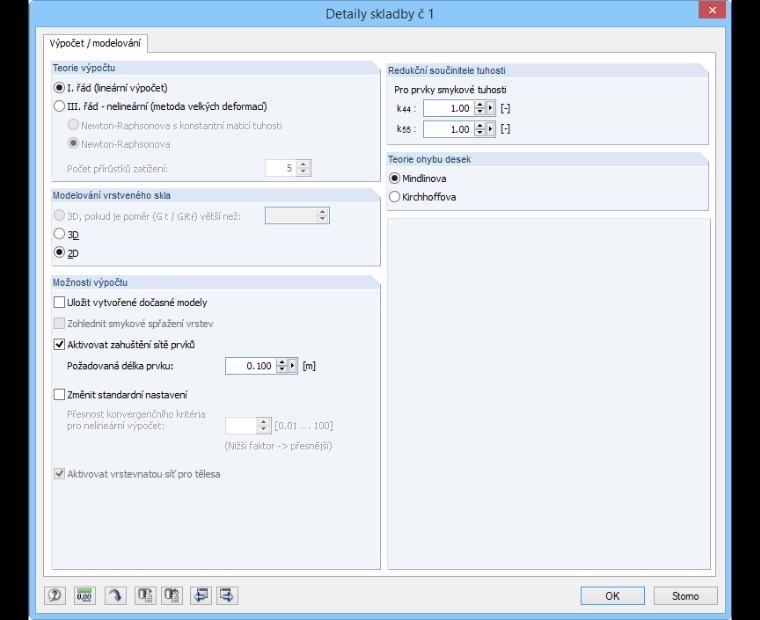
Task: Open k44 field's right-arrow value menu
Action: point(490,108)
